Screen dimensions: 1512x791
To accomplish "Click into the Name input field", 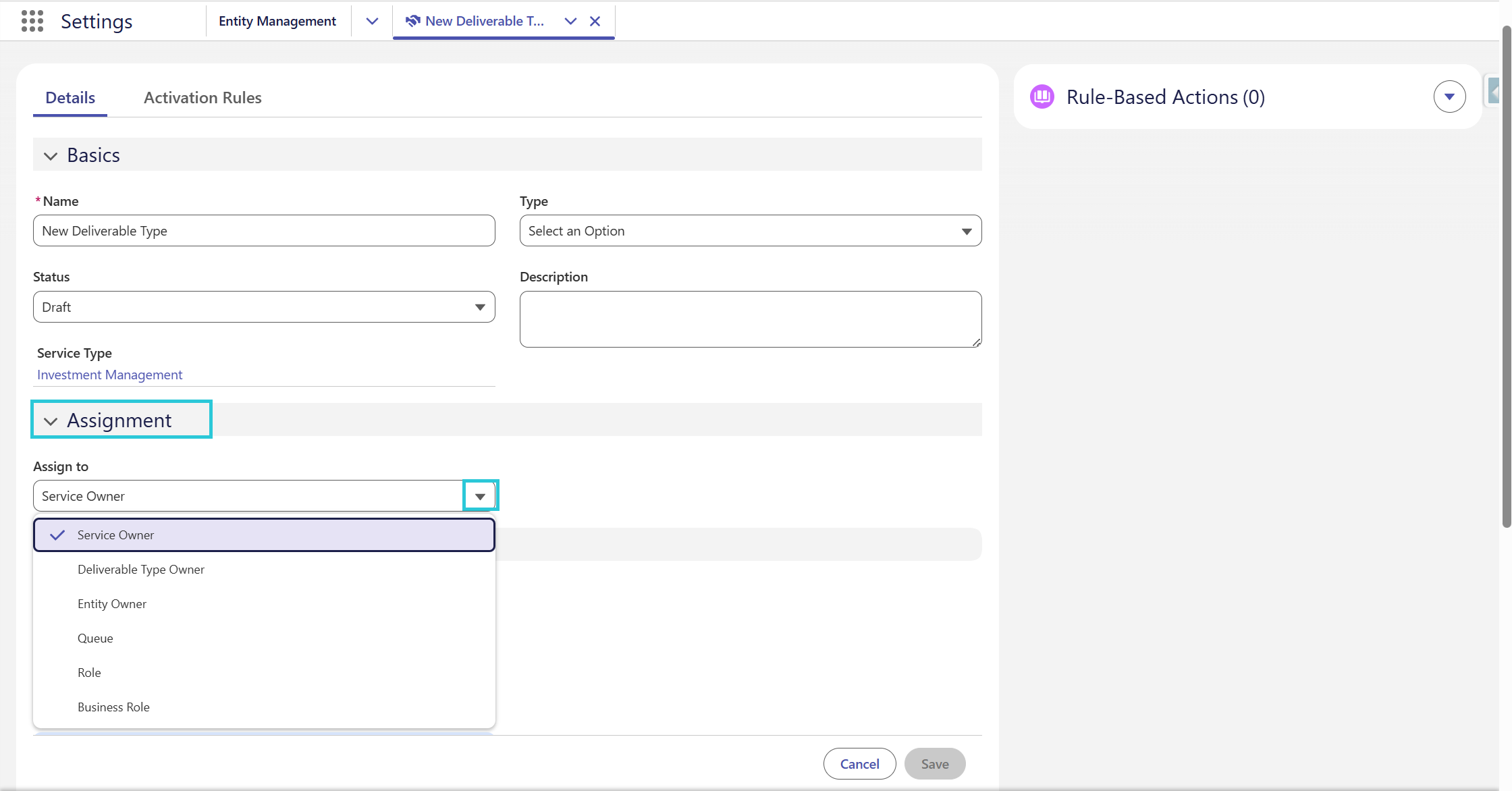I will pyautogui.click(x=264, y=231).
